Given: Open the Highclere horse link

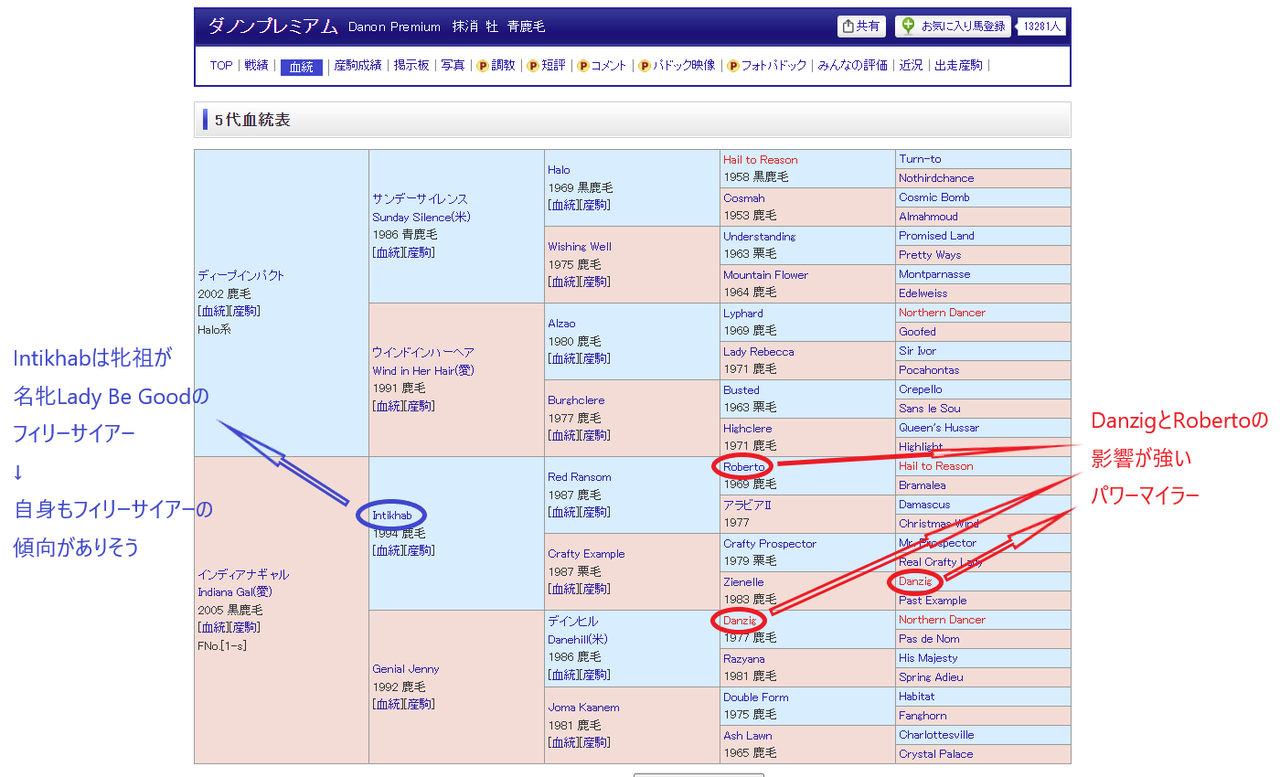Looking at the screenshot, I should pyautogui.click(x=750, y=429).
